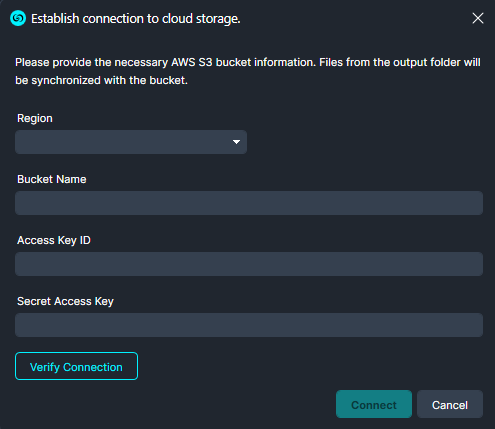Open the Region dropdown
Screen dimensions: 495x429
coord(131,142)
